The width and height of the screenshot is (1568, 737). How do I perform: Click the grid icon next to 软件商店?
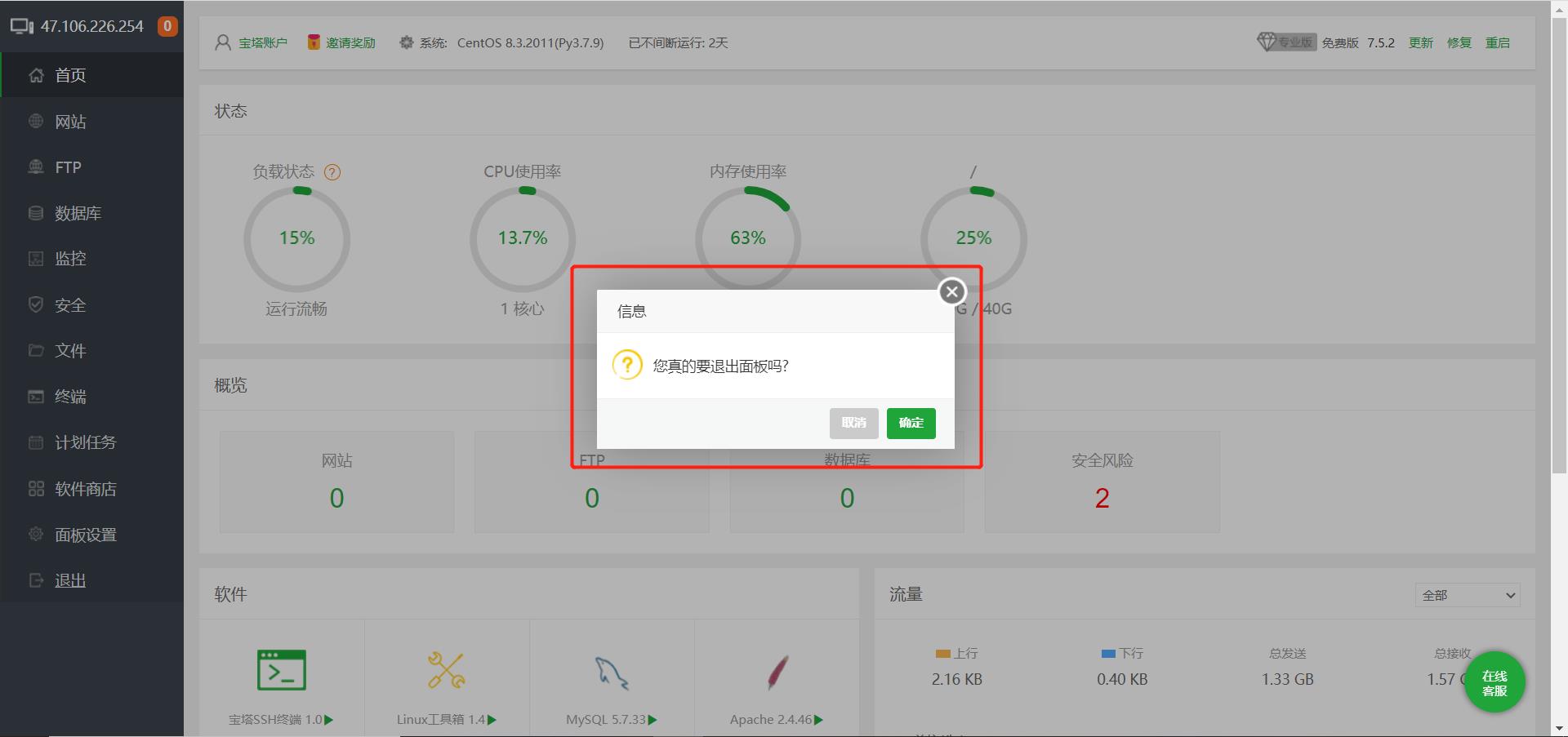tap(36, 489)
